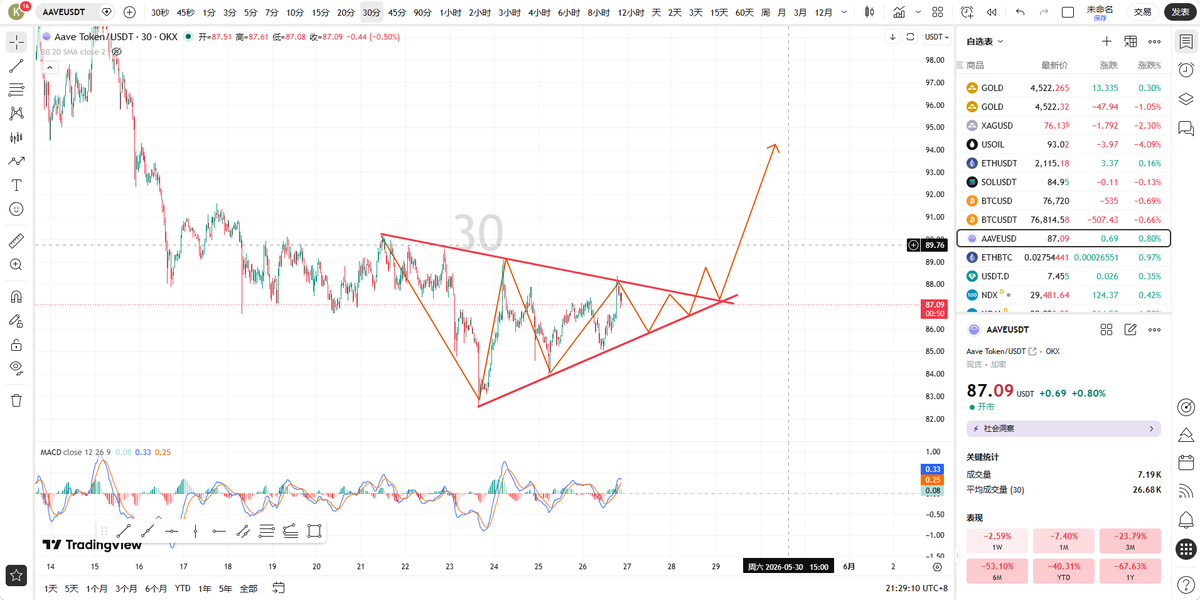The image size is (1200, 600).
Task: Switch to the 15分 interval
Action: tap(320, 12)
